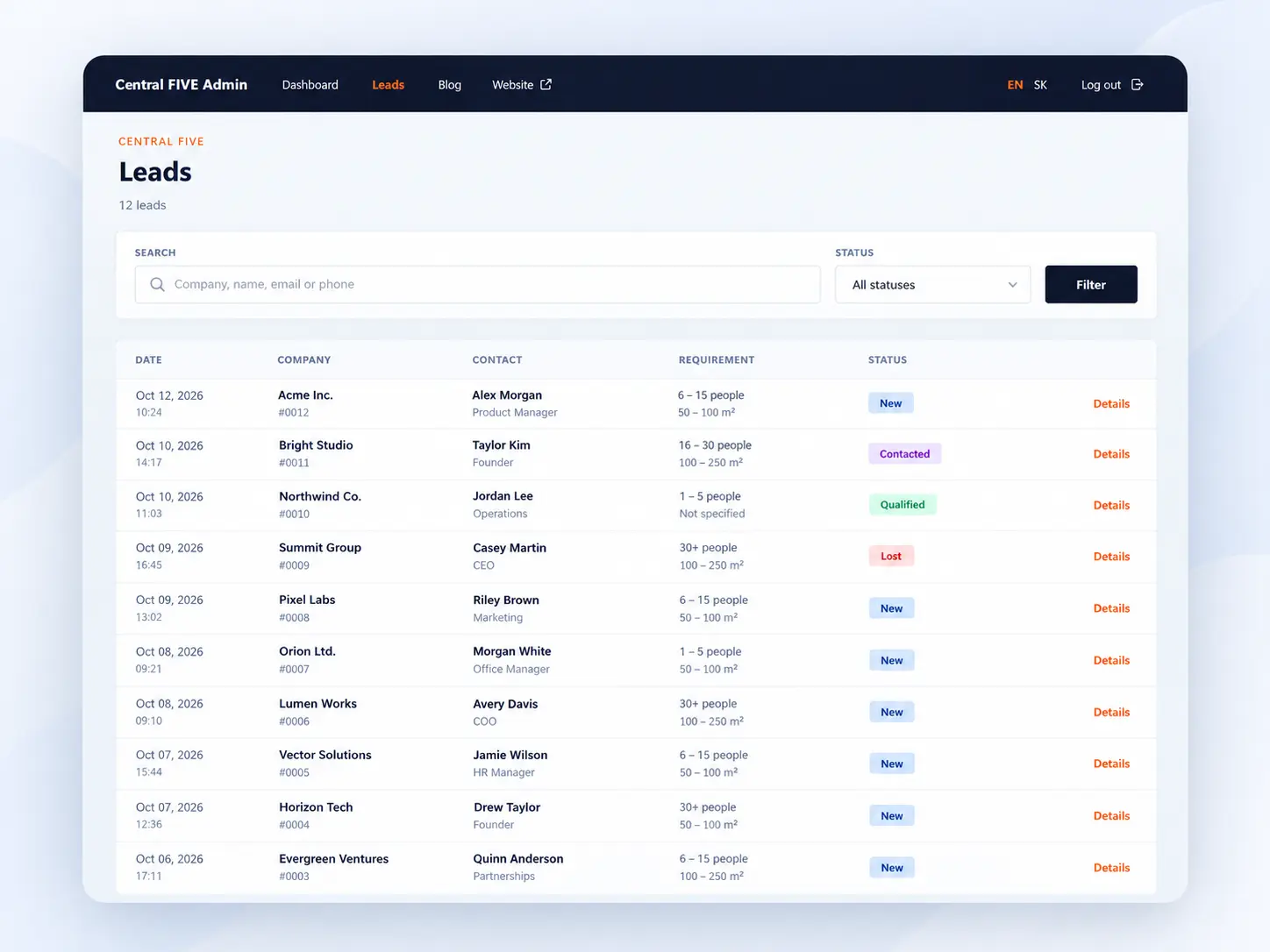Open Details for Orion Ltd.
Screen dimensions: 1270x952
coord(1111,660)
